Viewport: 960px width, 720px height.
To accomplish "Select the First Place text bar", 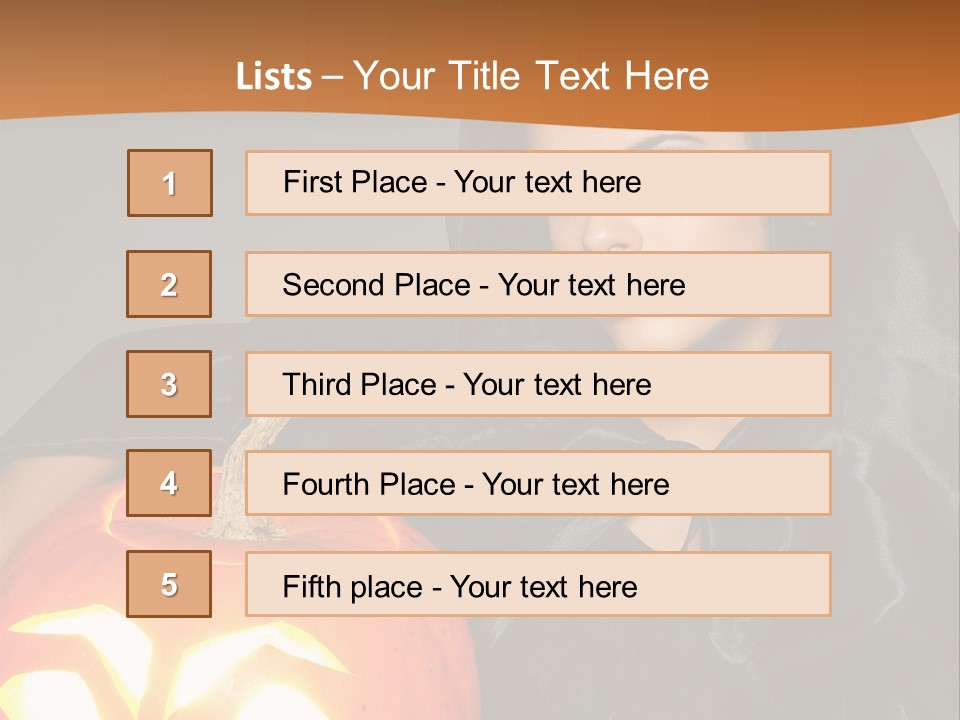I will 538,183.
